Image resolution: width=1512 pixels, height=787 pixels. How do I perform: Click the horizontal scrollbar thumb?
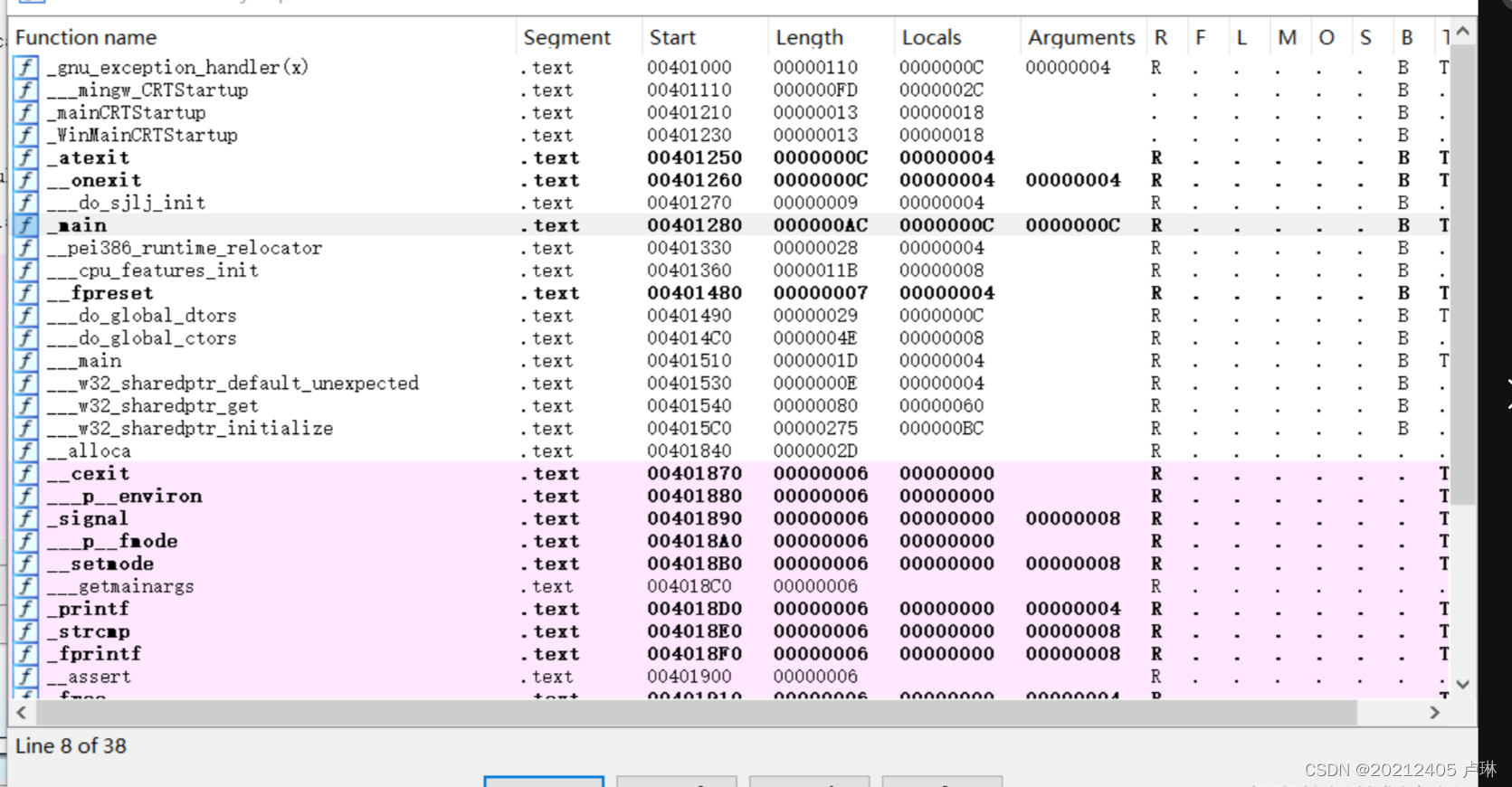pos(696,713)
